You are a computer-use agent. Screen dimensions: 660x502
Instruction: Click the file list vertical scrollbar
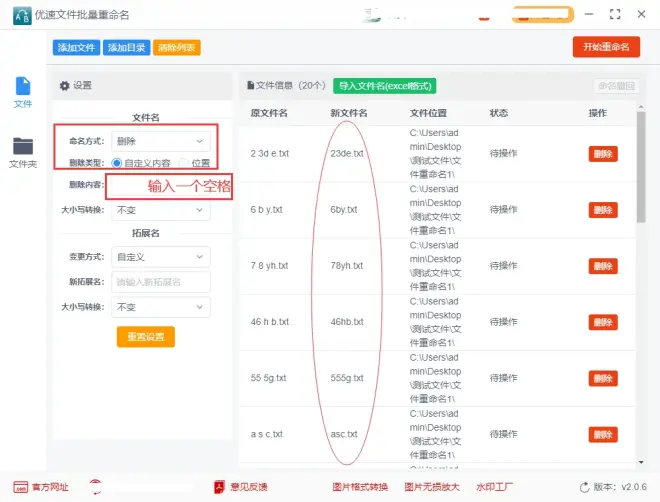tap(641, 167)
